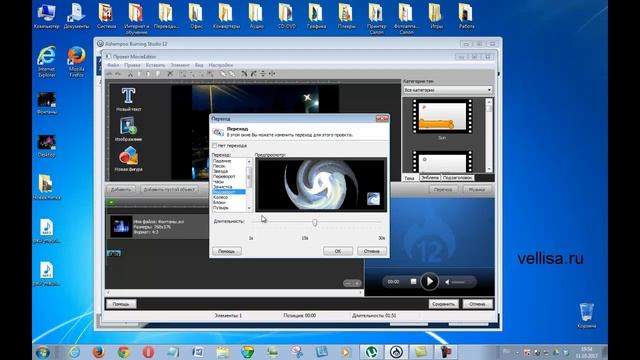Select the Падение transition
The image size is (640, 360).
pyautogui.click(x=222, y=161)
